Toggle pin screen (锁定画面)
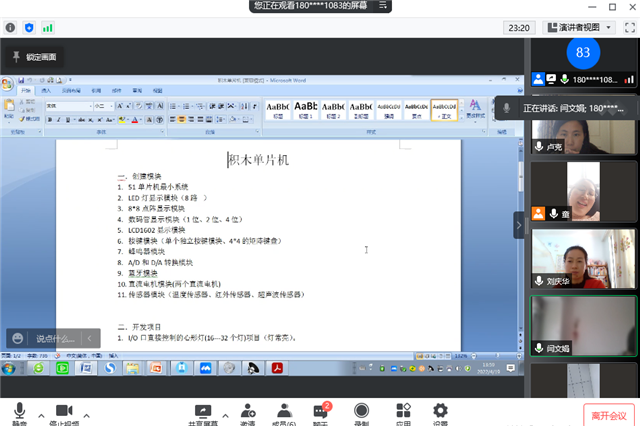The image size is (640, 426). 35,57
